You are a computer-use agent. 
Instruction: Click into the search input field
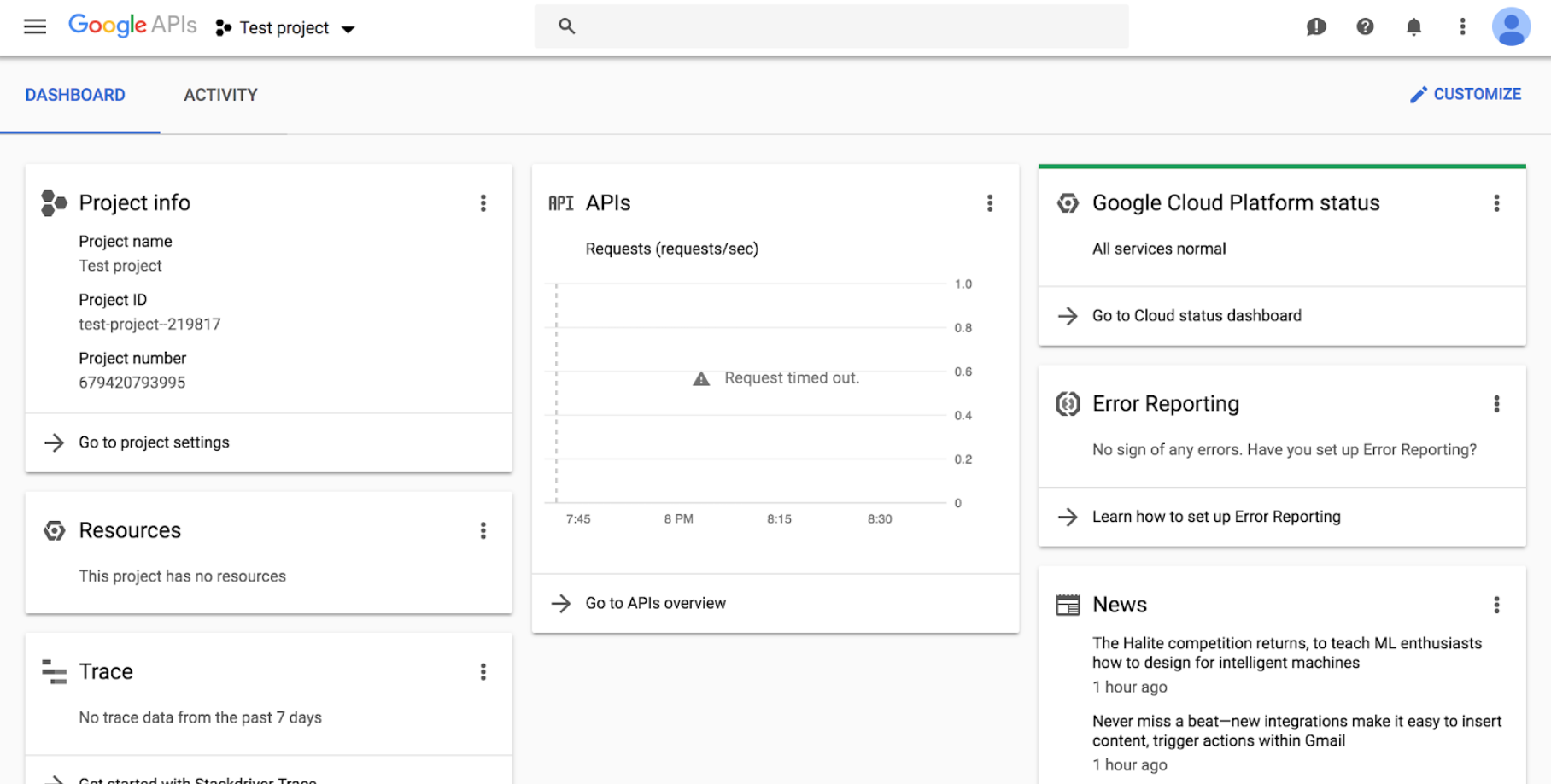846,26
